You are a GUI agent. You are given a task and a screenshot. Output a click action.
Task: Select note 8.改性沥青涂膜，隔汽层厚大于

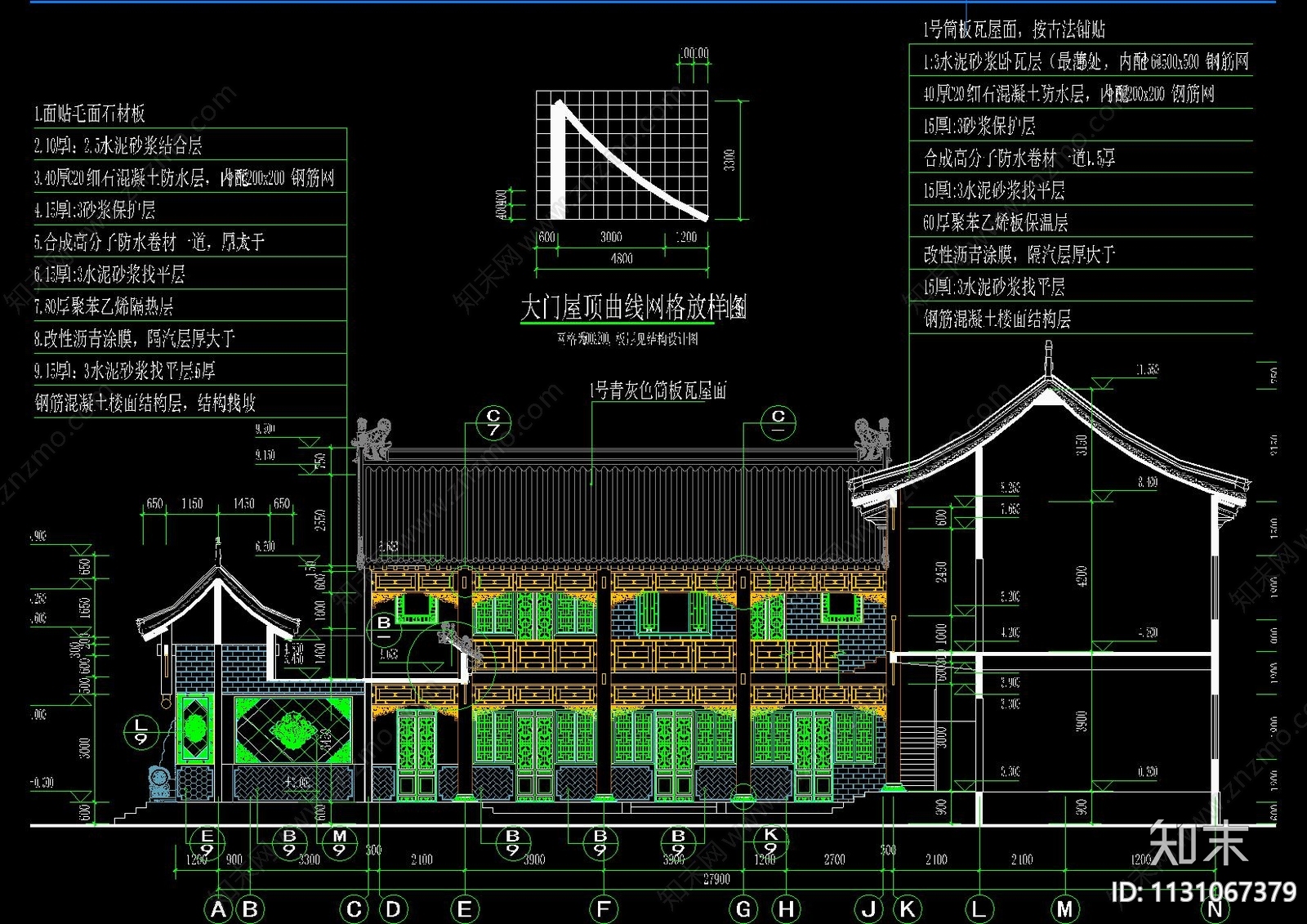click(135, 338)
